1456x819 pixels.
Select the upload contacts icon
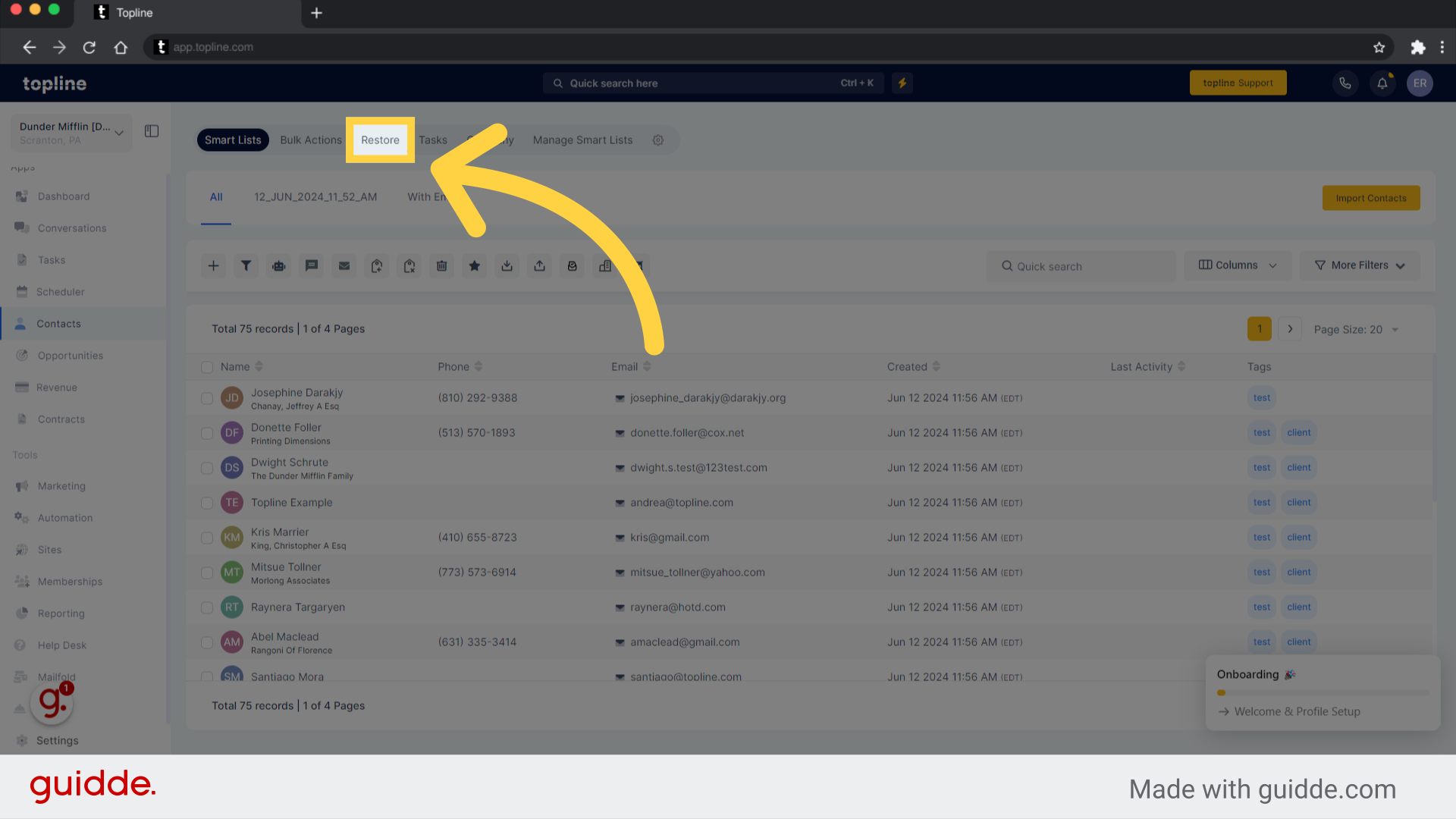pyautogui.click(x=540, y=265)
